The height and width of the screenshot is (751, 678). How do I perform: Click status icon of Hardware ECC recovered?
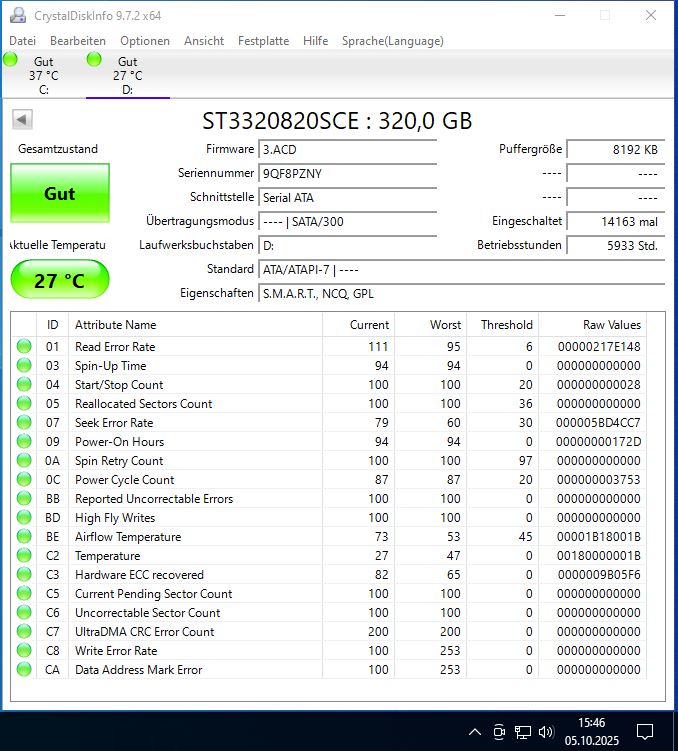click(x=24, y=574)
